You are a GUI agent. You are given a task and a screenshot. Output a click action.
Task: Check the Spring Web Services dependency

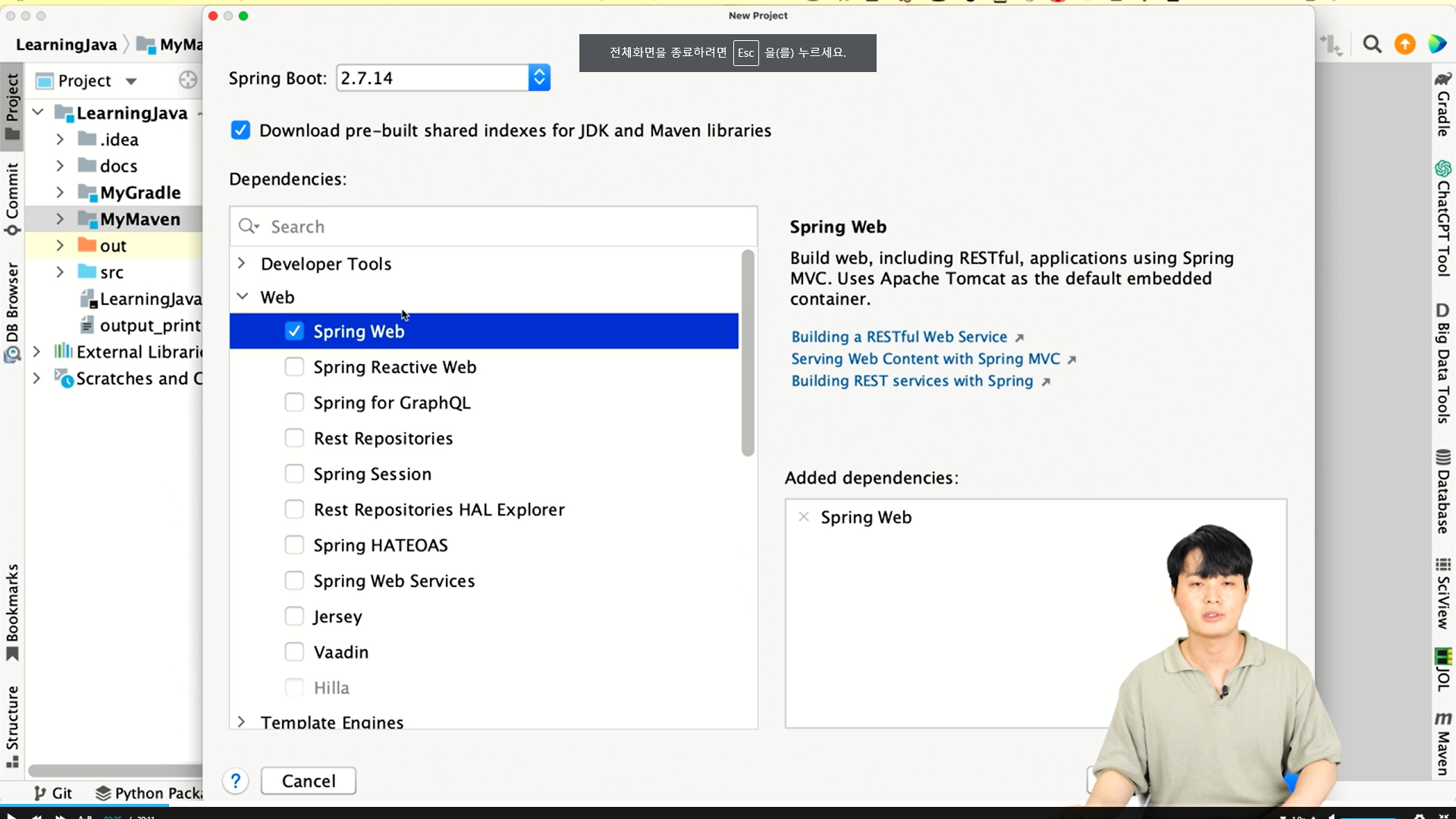pyautogui.click(x=294, y=581)
